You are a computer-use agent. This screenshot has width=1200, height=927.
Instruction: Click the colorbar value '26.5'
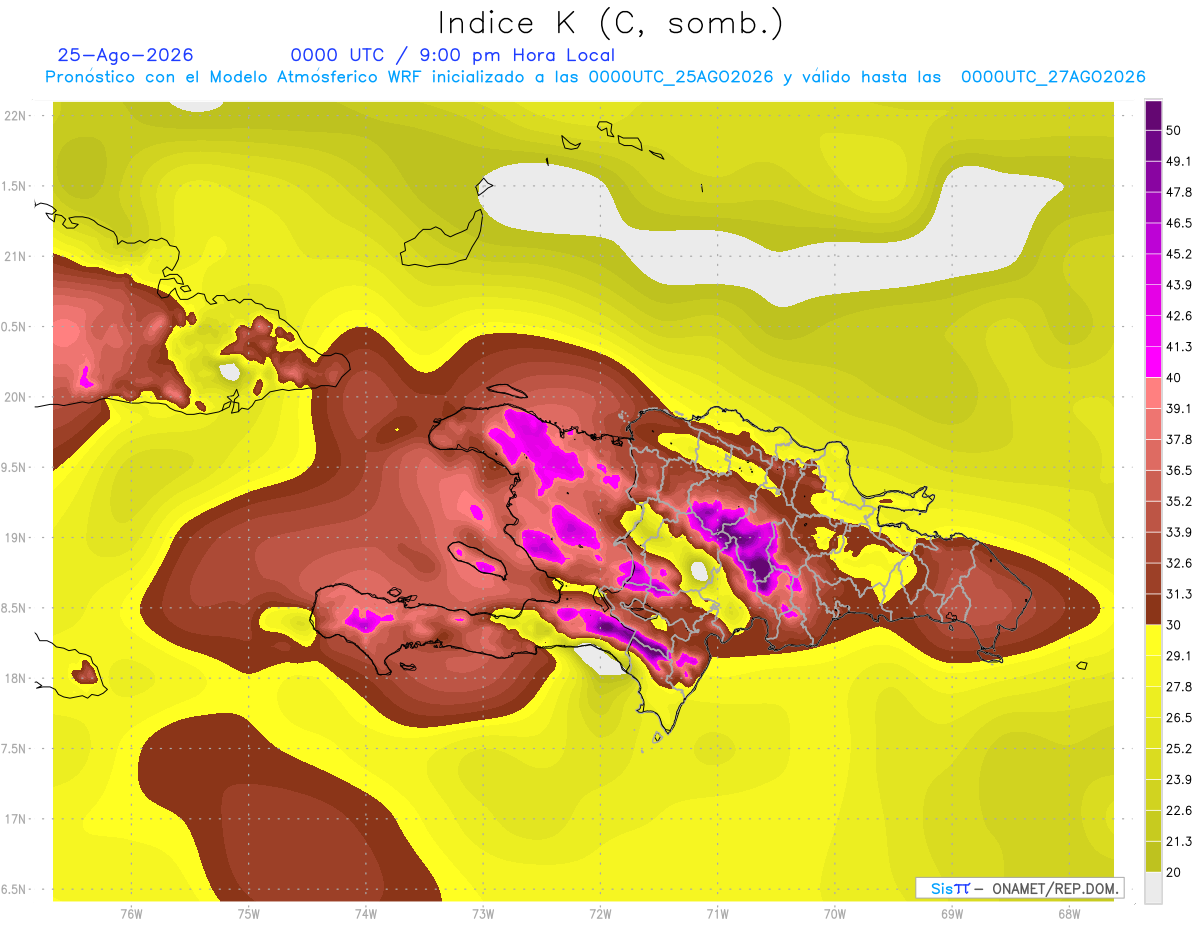[x=1178, y=718]
